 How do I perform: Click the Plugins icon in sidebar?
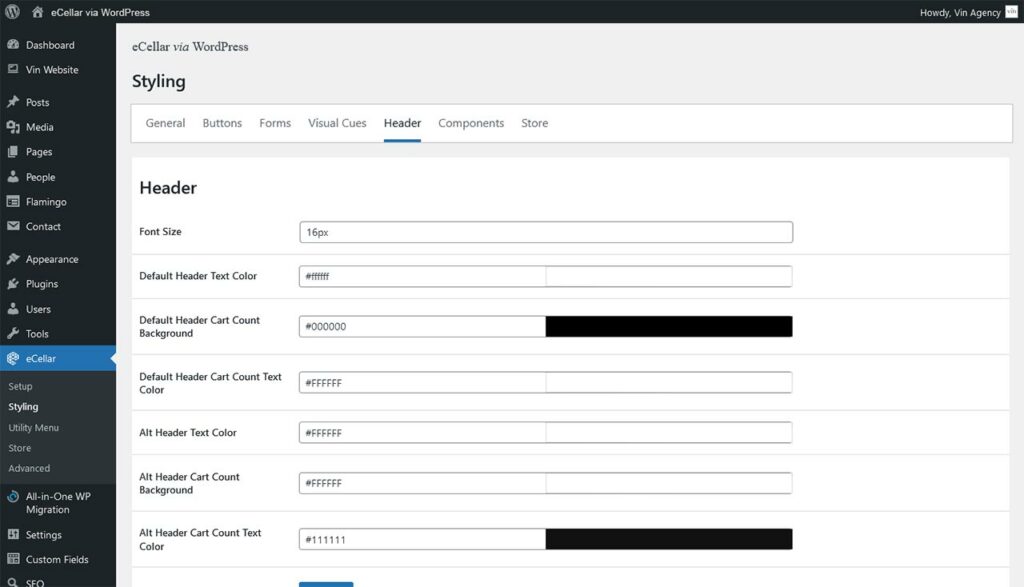click(x=14, y=283)
